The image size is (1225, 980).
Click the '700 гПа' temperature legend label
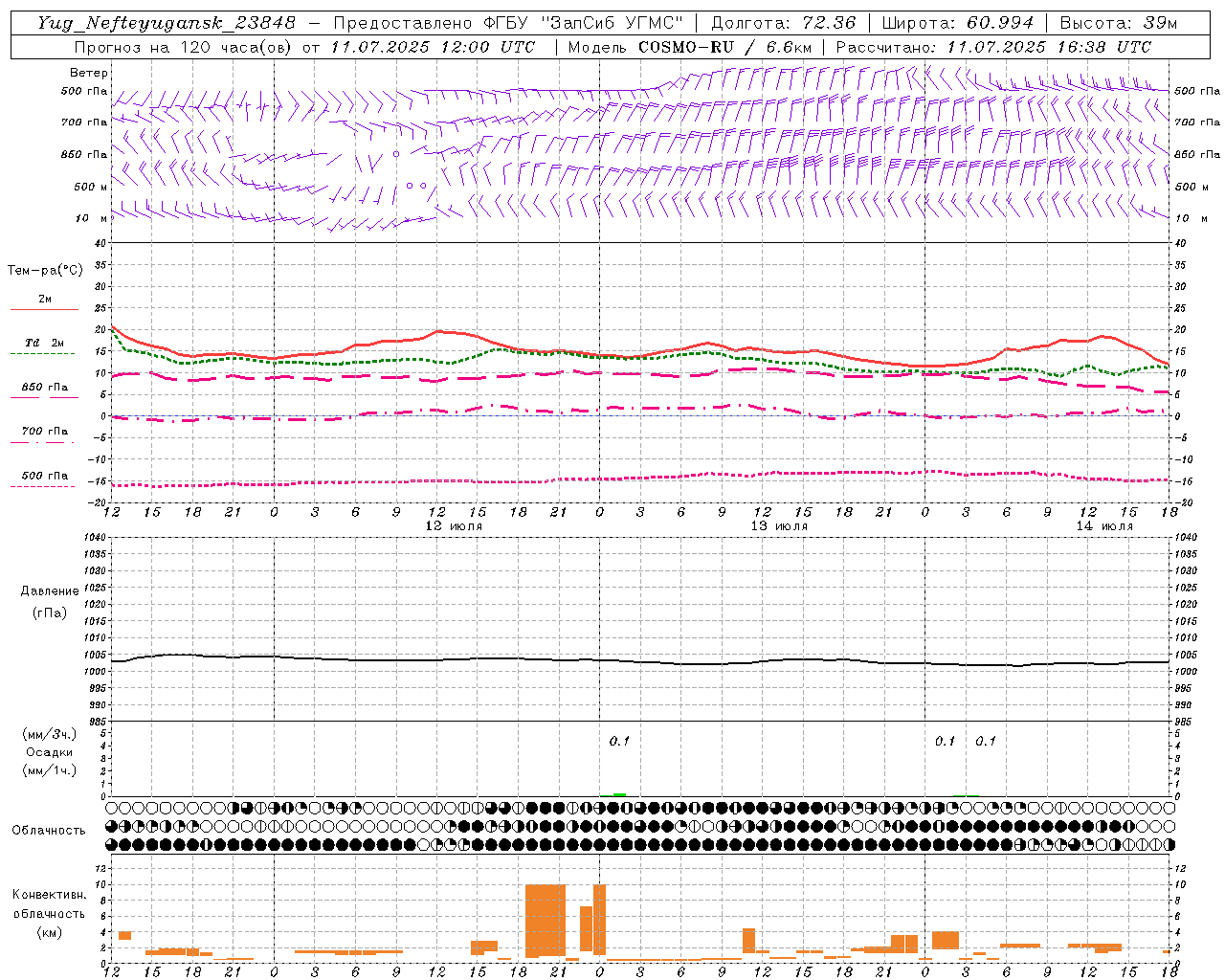pyautogui.click(x=45, y=432)
